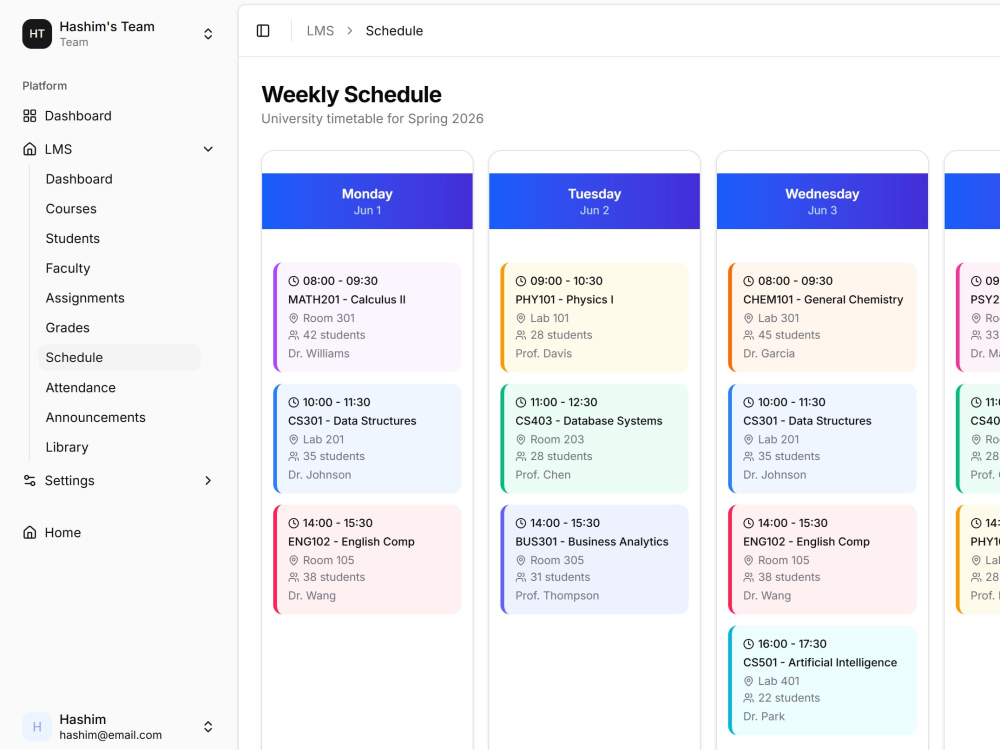Click the Monday Jun 1 header

tap(367, 201)
